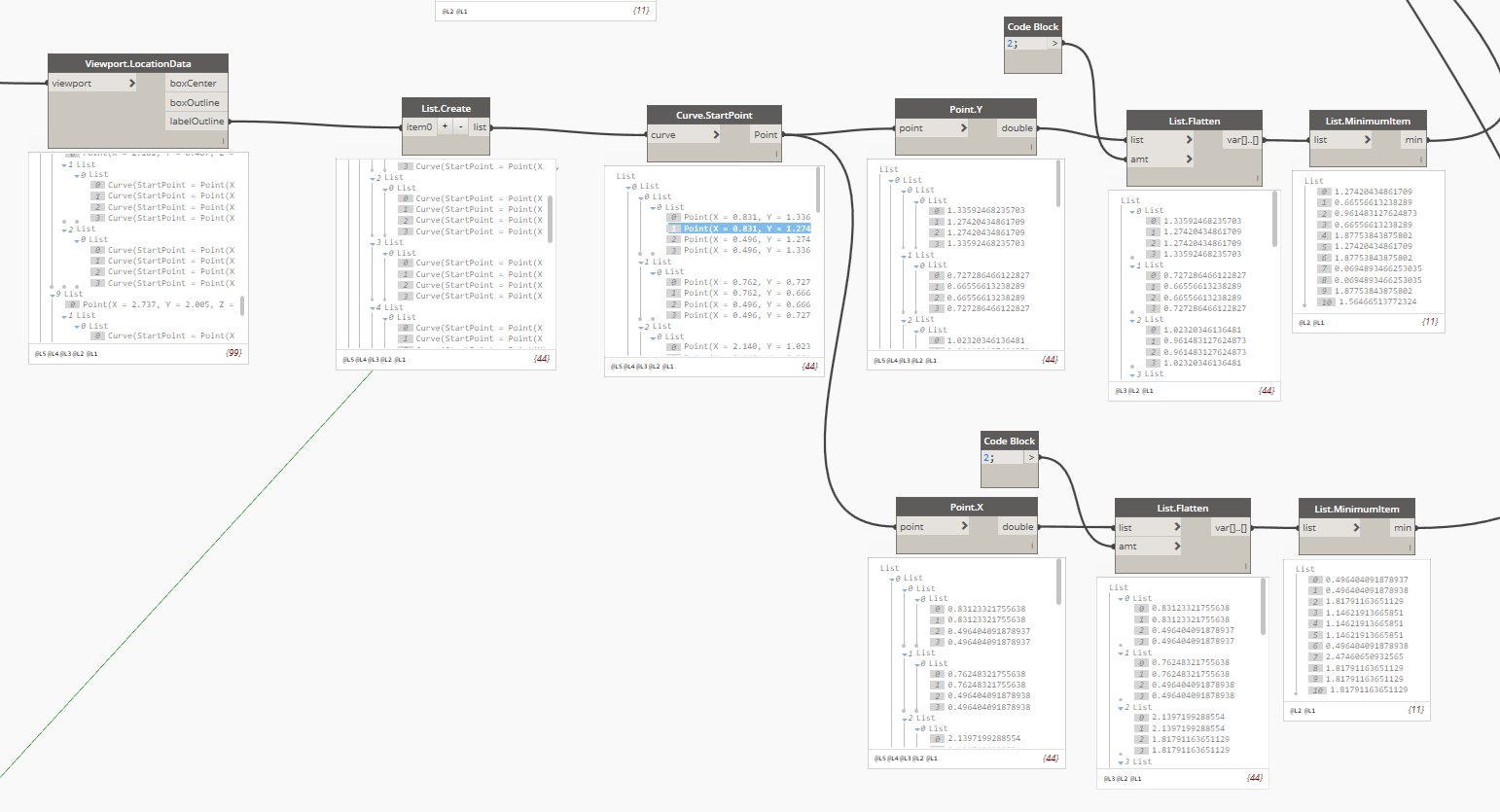The width and height of the screenshot is (1500, 812).
Task: Click scrollbar in Point.Y preview bubble
Action: 1058,183
